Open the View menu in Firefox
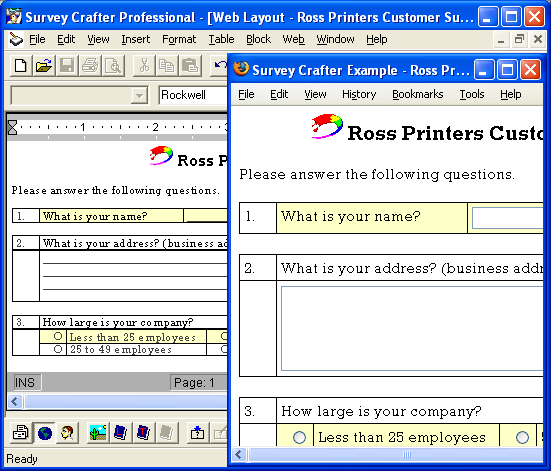 [x=315, y=94]
